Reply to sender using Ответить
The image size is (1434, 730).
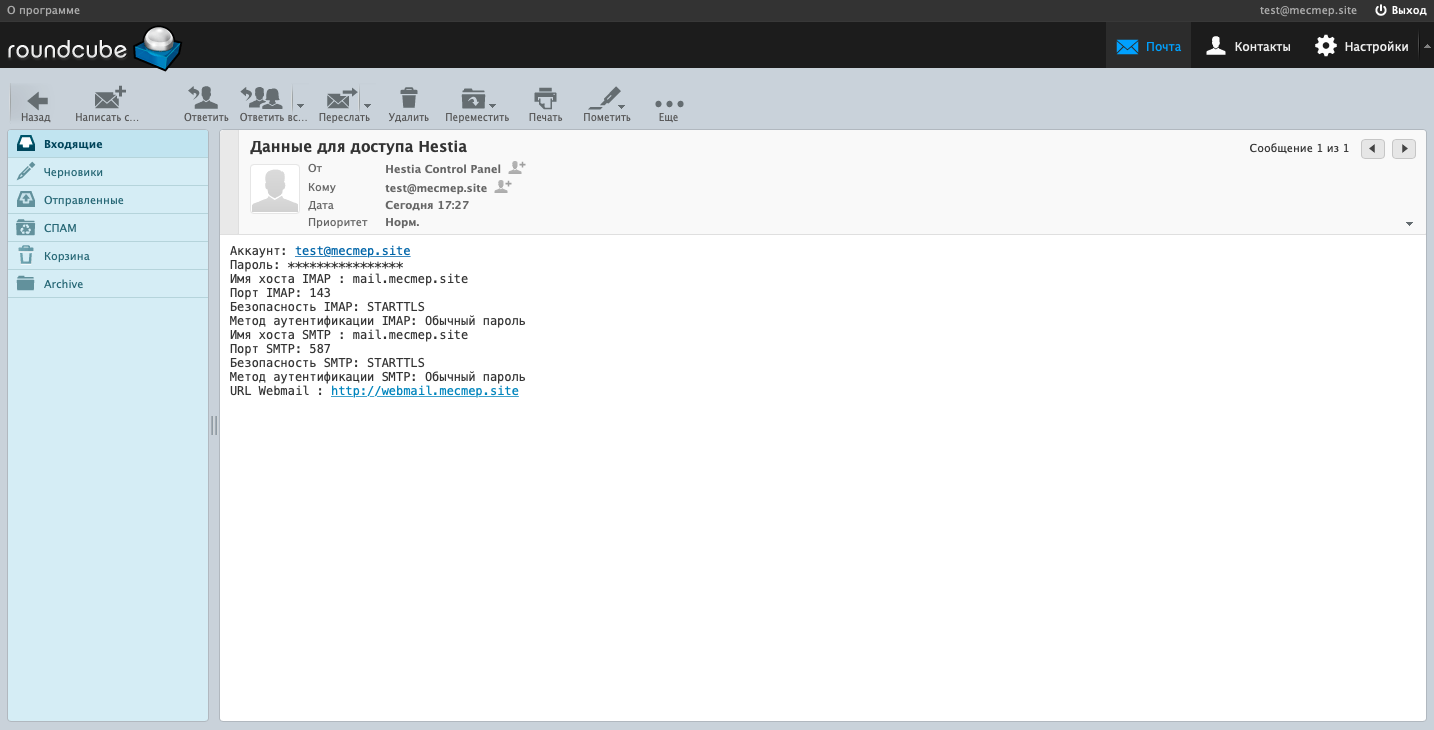[205, 104]
